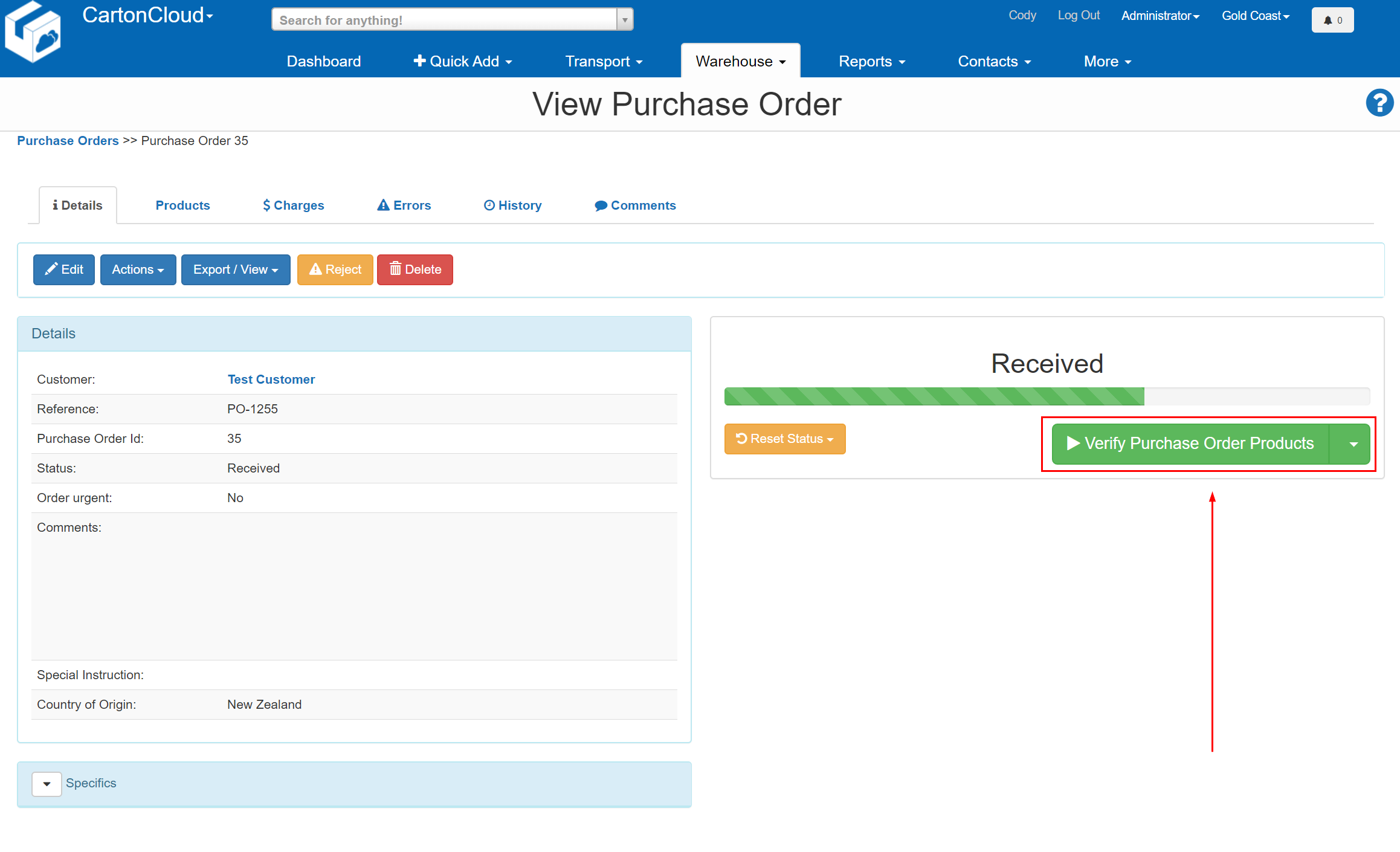Image resolution: width=1400 pixels, height=852 pixels.
Task: Open the Transport menu
Action: click(x=603, y=60)
